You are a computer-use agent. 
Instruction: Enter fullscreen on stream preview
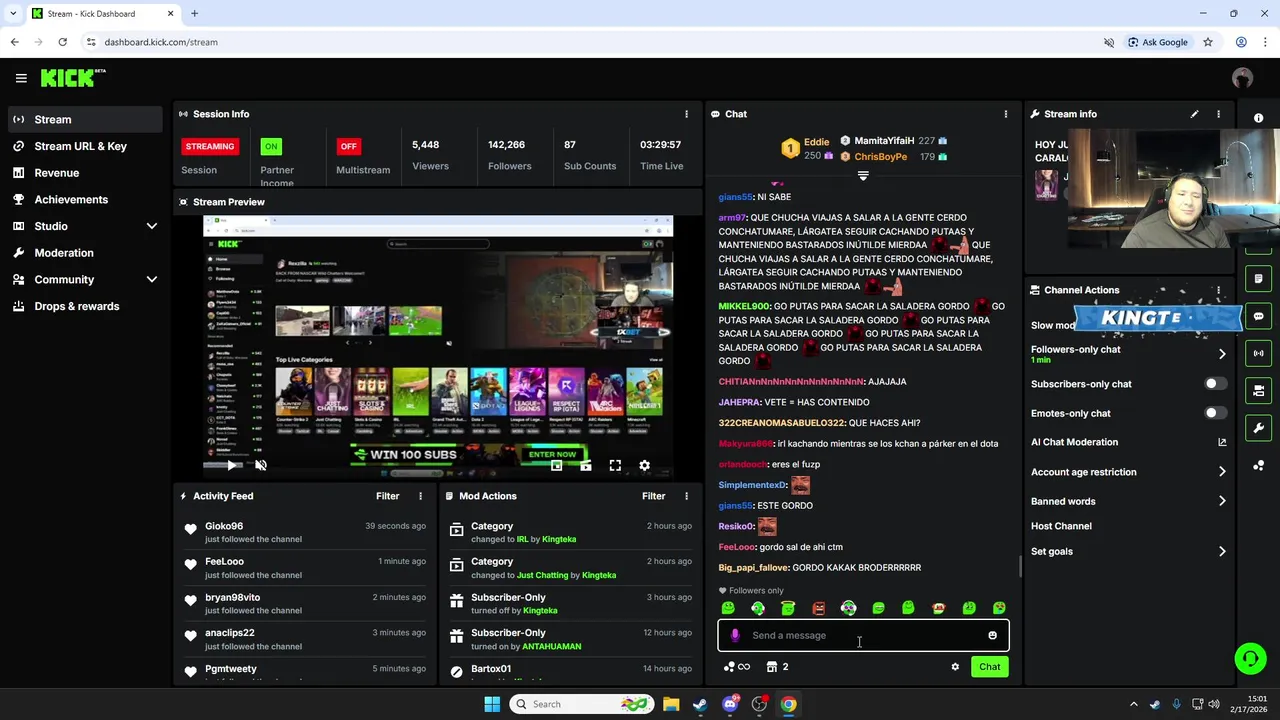coord(615,465)
